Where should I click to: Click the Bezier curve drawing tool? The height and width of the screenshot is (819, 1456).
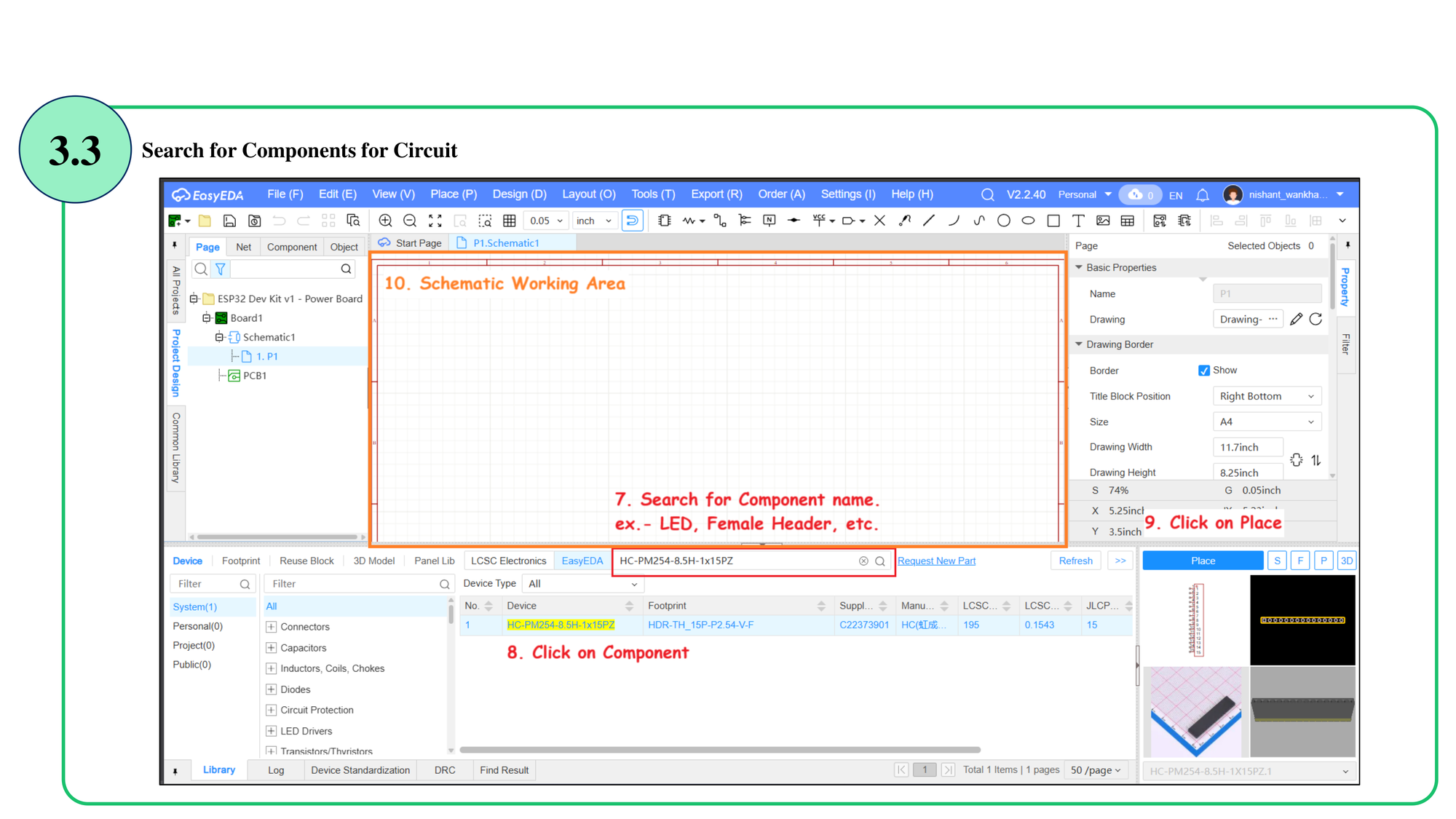[x=978, y=221]
